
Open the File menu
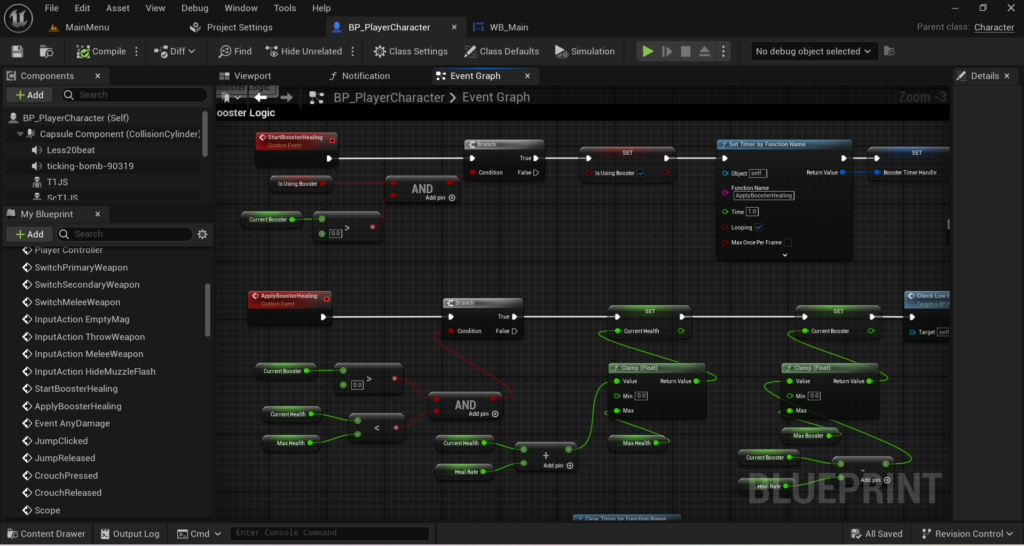(x=52, y=8)
